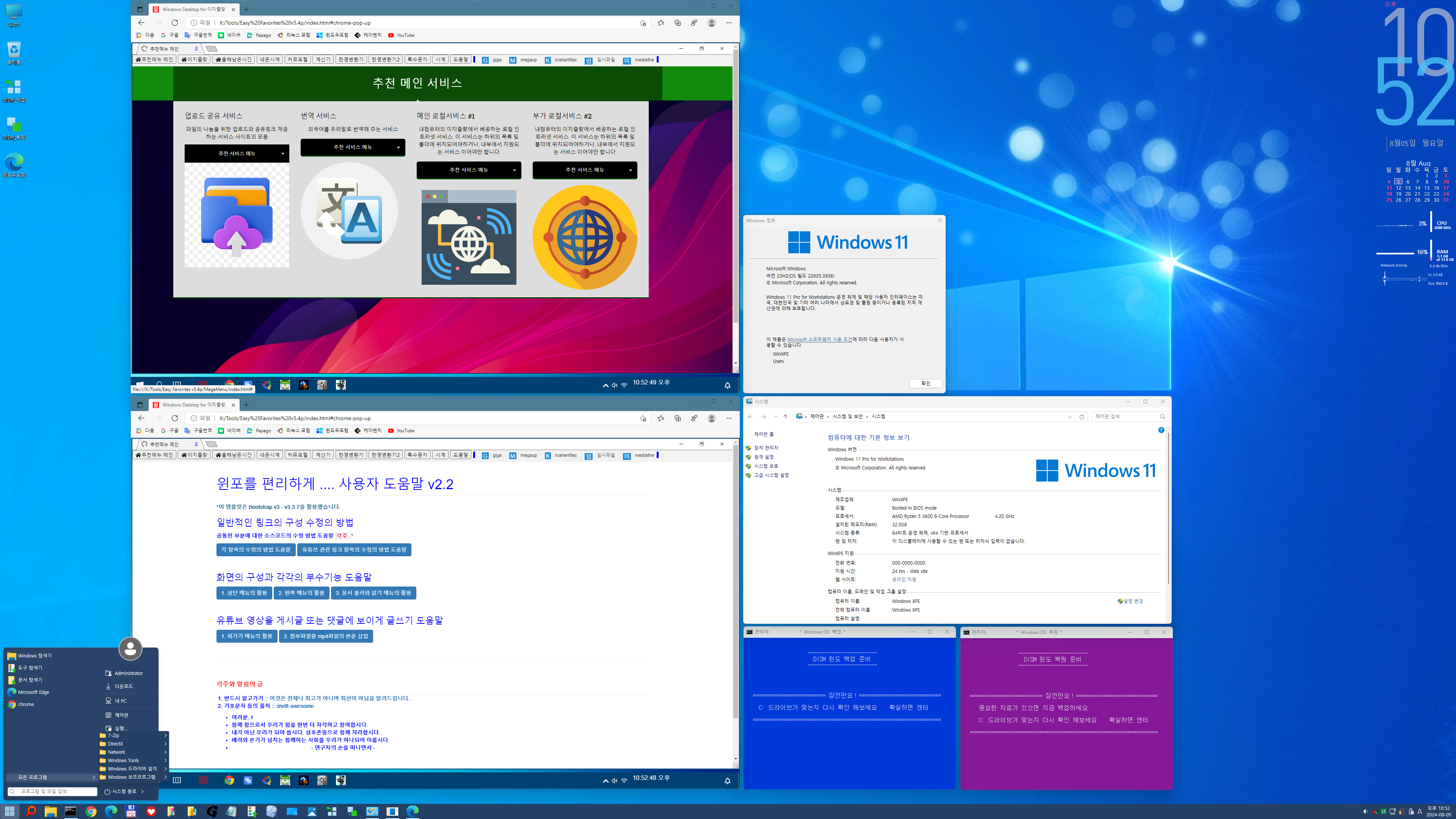The width and height of the screenshot is (1456, 819).
Task: Launch chrome from the Start menu list
Action: tap(21, 704)
